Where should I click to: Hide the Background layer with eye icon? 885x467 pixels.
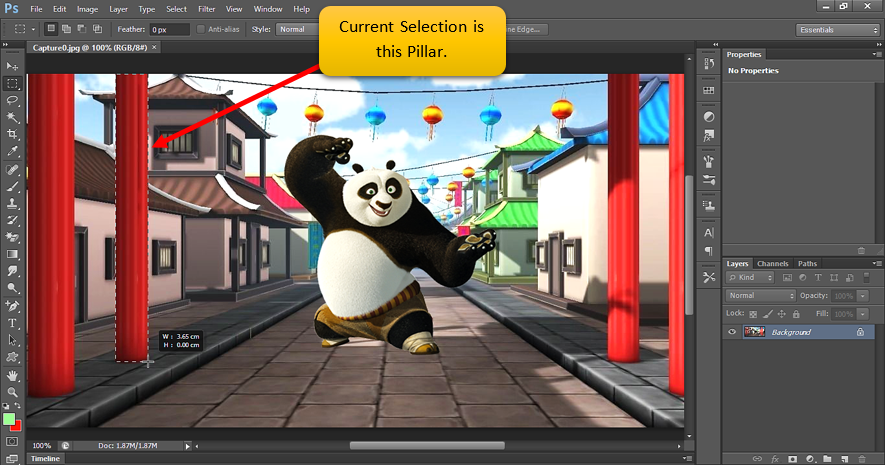pos(732,332)
